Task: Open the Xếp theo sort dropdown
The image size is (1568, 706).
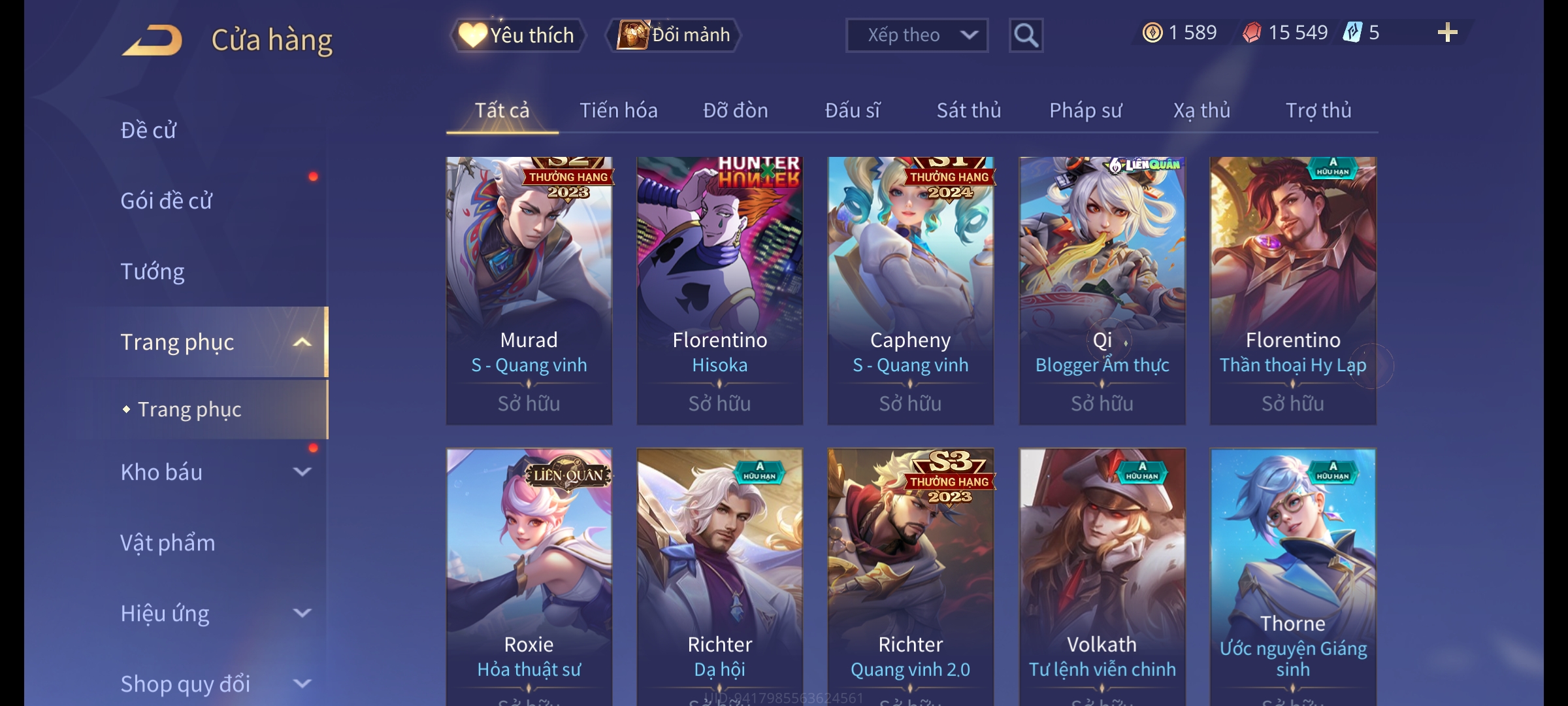Action: pyautogui.click(x=917, y=35)
